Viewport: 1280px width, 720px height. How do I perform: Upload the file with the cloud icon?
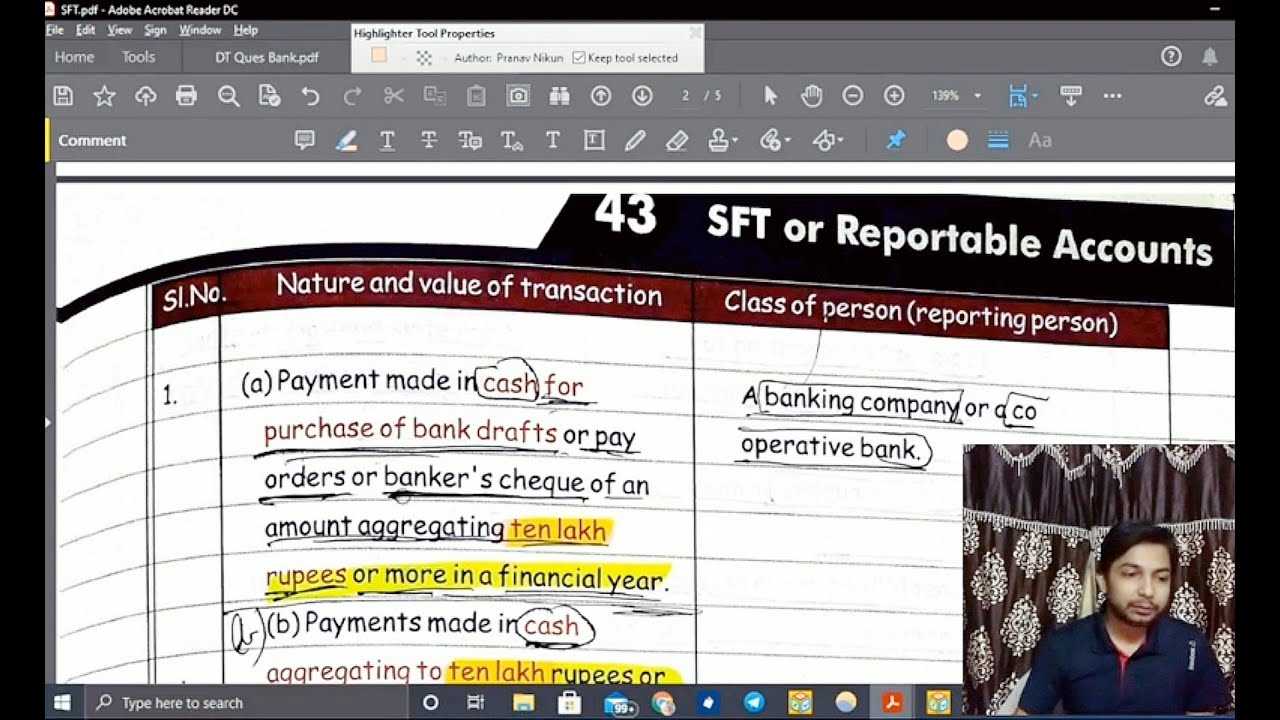click(146, 96)
